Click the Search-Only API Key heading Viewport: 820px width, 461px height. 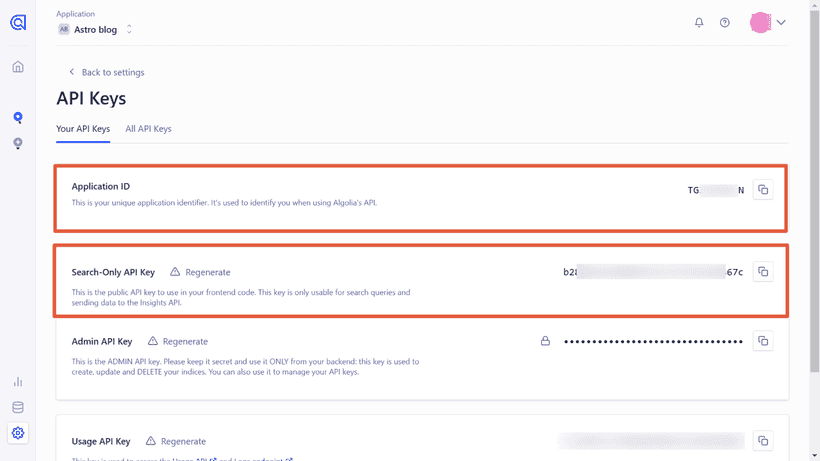(x=113, y=272)
